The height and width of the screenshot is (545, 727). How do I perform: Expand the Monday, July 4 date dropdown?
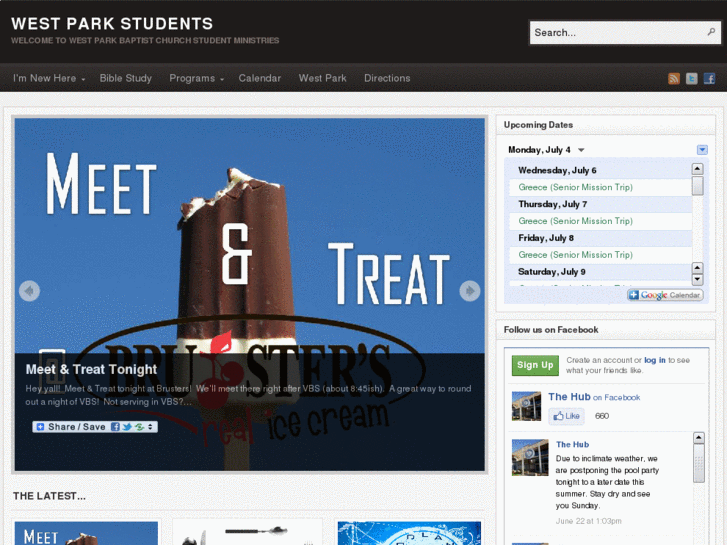pos(580,150)
